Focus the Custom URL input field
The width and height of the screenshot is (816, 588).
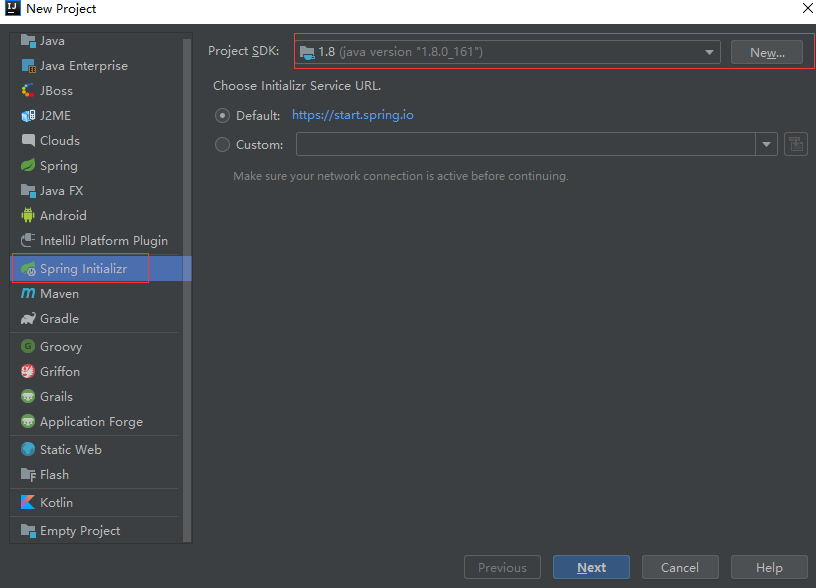pyautogui.click(x=526, y=144)
